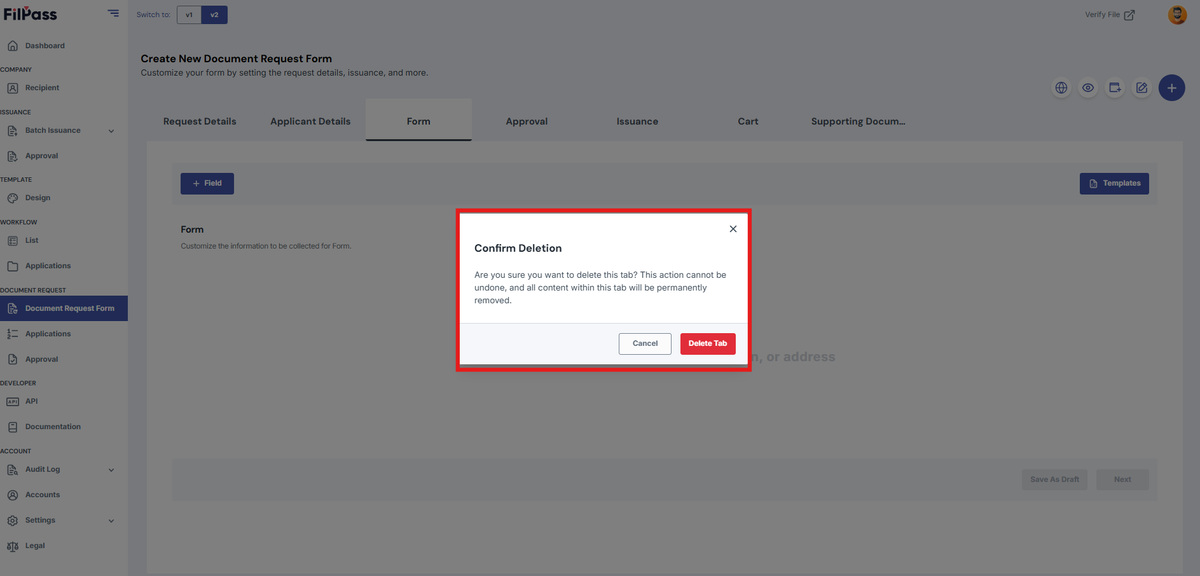This screenshot has width=1200, height=576.
Task: Click the edit pencil icon
Action: (x=1142, y=88)
